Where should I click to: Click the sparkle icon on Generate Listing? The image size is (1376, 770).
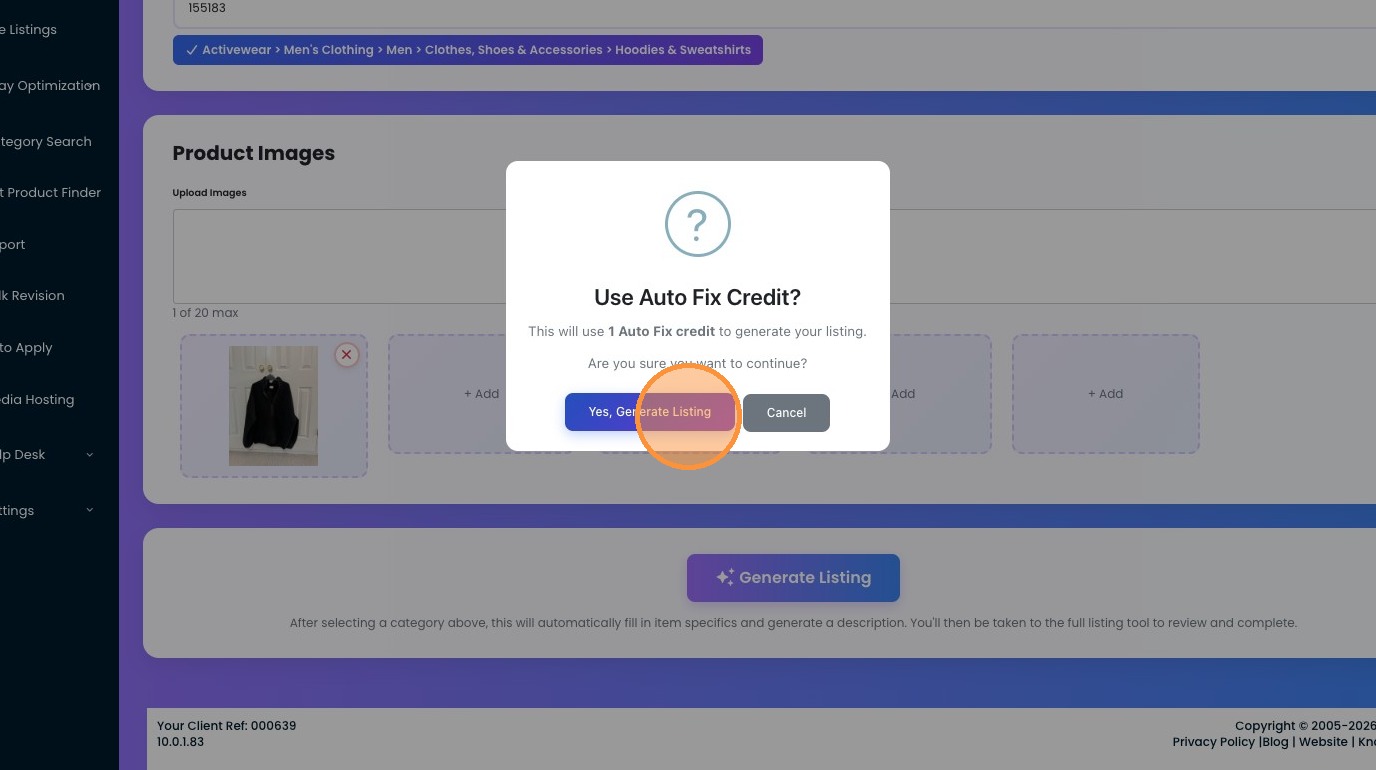(725, 578)
